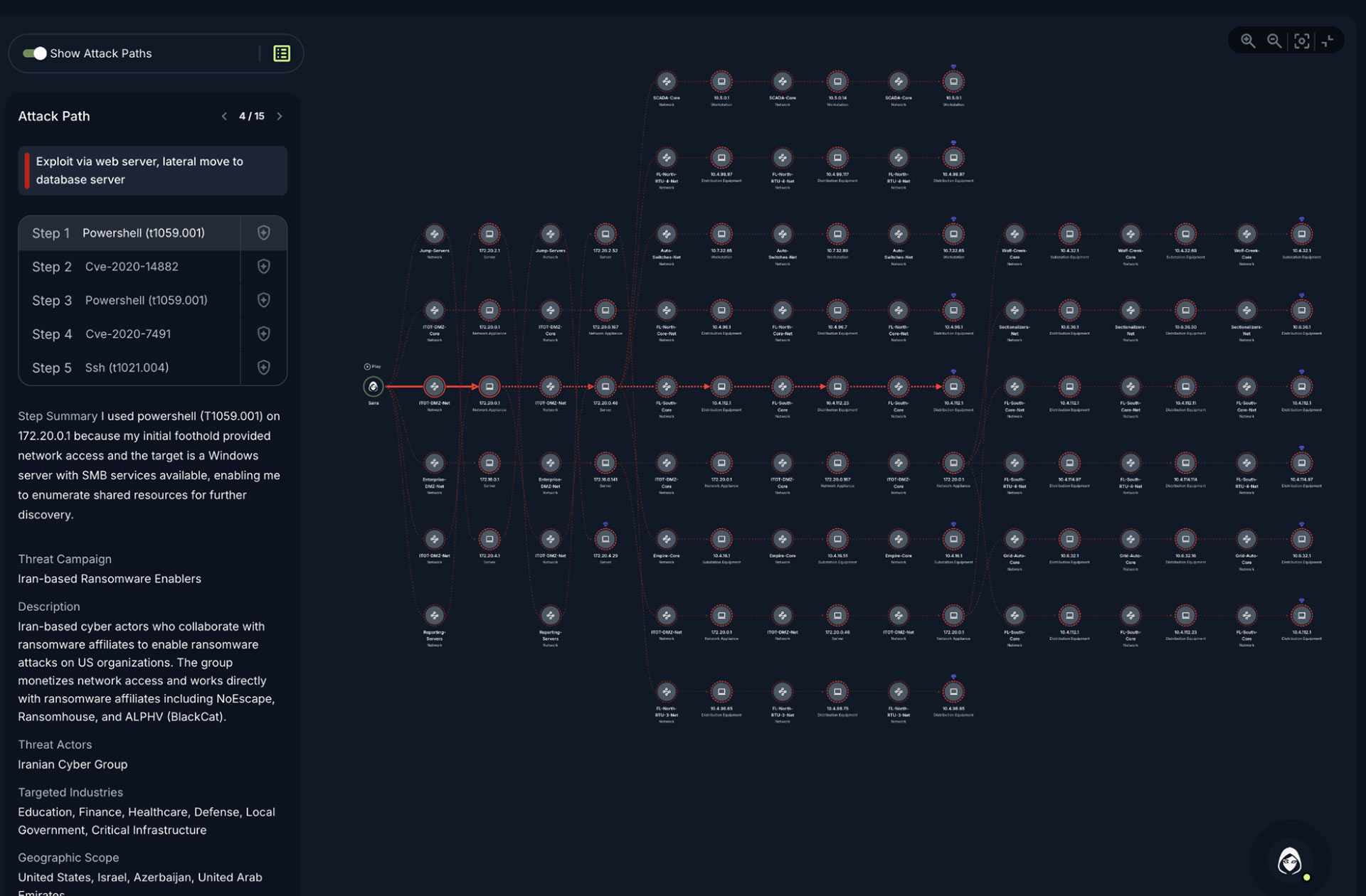Open the hooded assistant avatar icon
Image resolution: width=1366 pixels, height=896 pixels.
click(x=1290, y=861)
